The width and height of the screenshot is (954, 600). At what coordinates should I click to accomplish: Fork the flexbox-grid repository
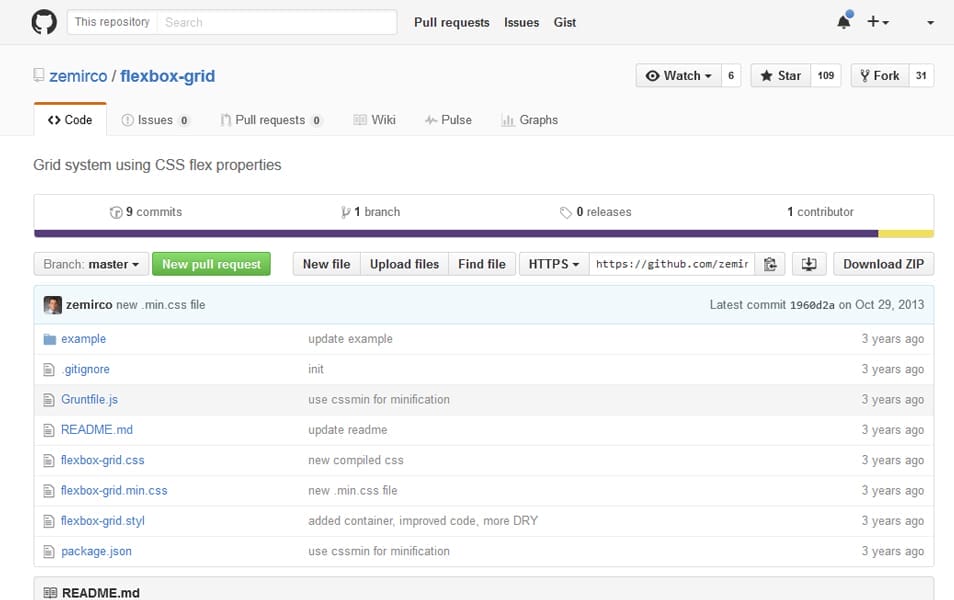coord(880,75)
